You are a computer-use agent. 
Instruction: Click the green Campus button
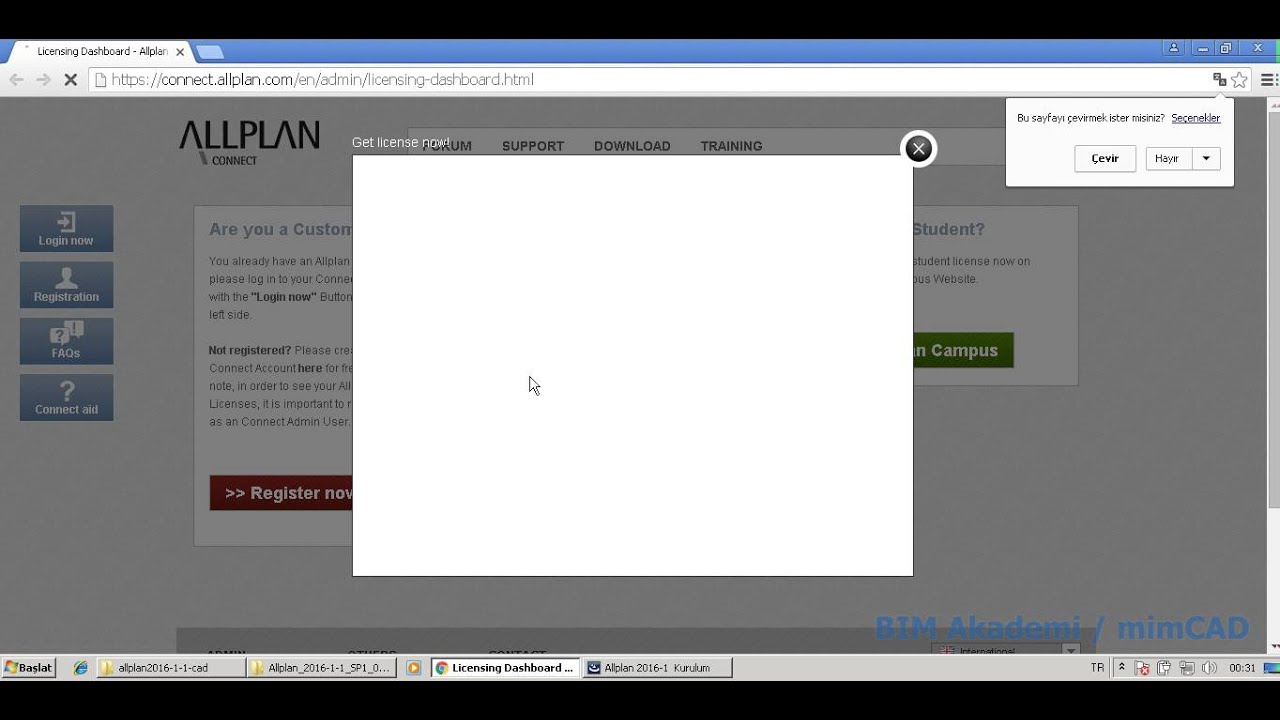pos(963,350)
